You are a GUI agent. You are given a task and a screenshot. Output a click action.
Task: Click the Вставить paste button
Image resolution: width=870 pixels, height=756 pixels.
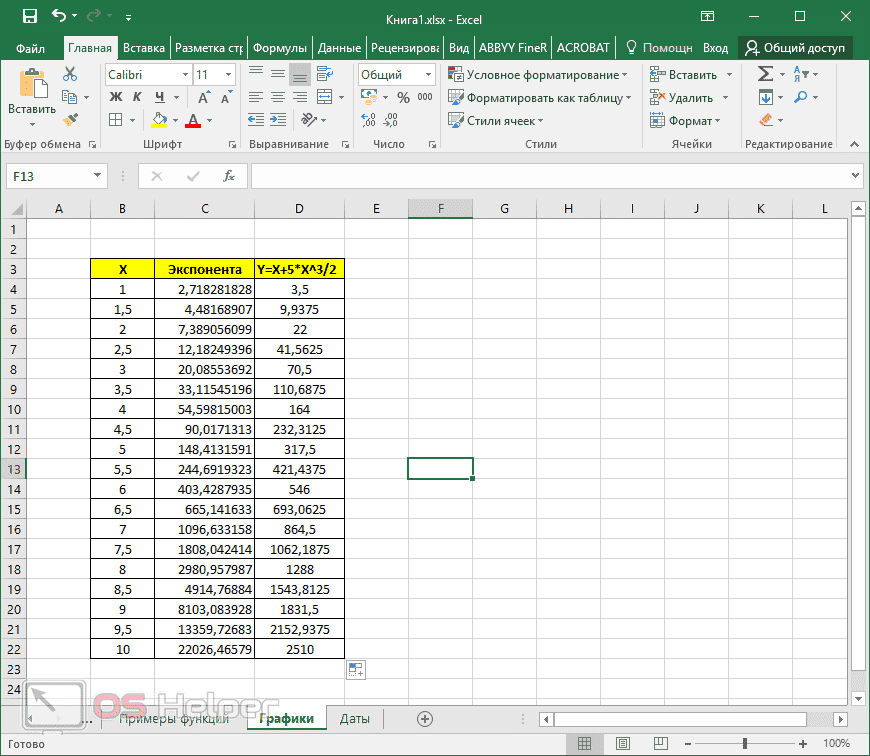click(x=31, y=100)
